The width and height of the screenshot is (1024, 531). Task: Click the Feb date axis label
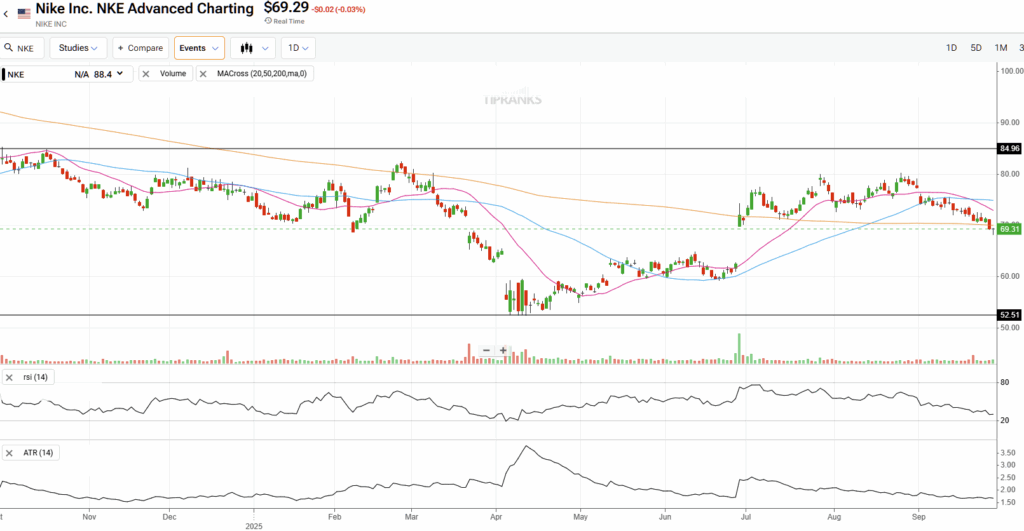(334, 517)
